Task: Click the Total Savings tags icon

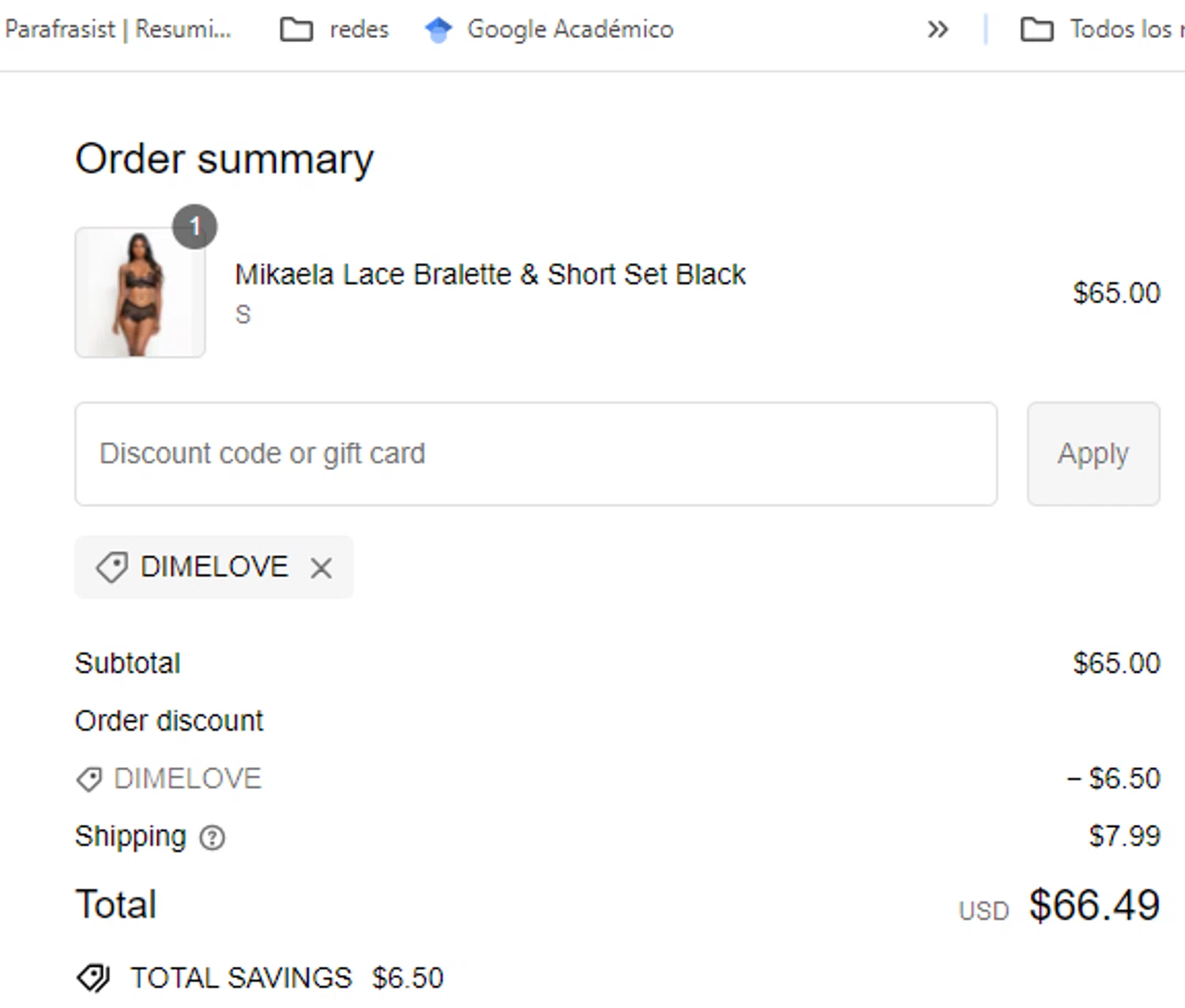Action: coord(93,978)
